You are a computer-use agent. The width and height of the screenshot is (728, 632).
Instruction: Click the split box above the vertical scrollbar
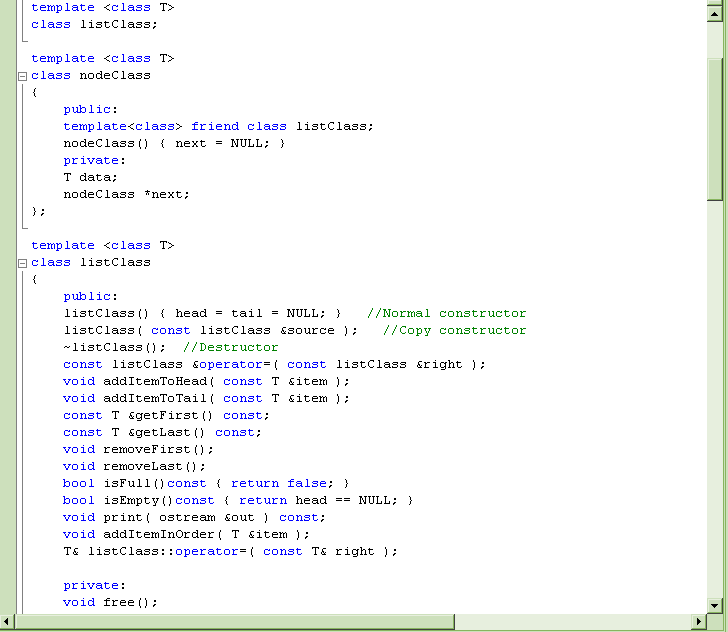[714, 4]
